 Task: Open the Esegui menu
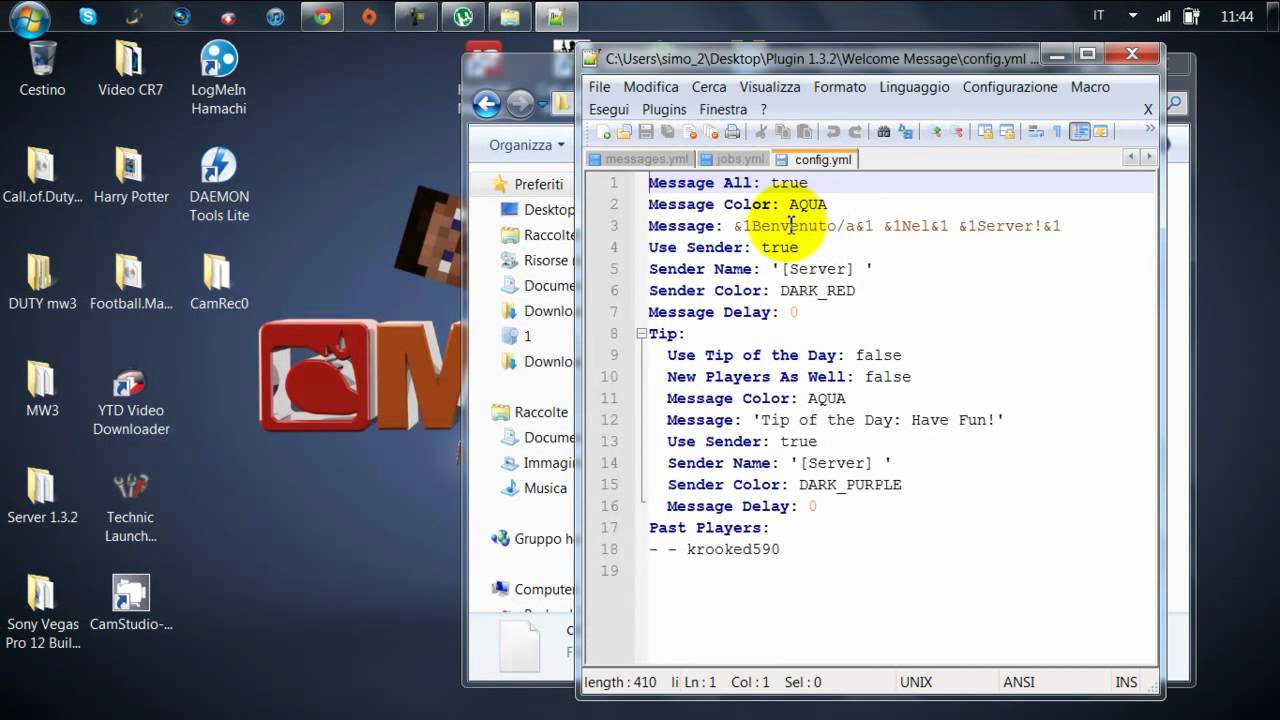click(x=609, y=109)
